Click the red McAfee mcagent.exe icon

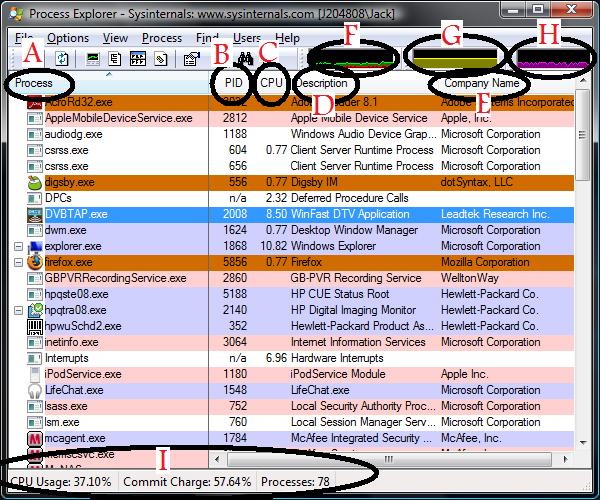click(35, 438)
